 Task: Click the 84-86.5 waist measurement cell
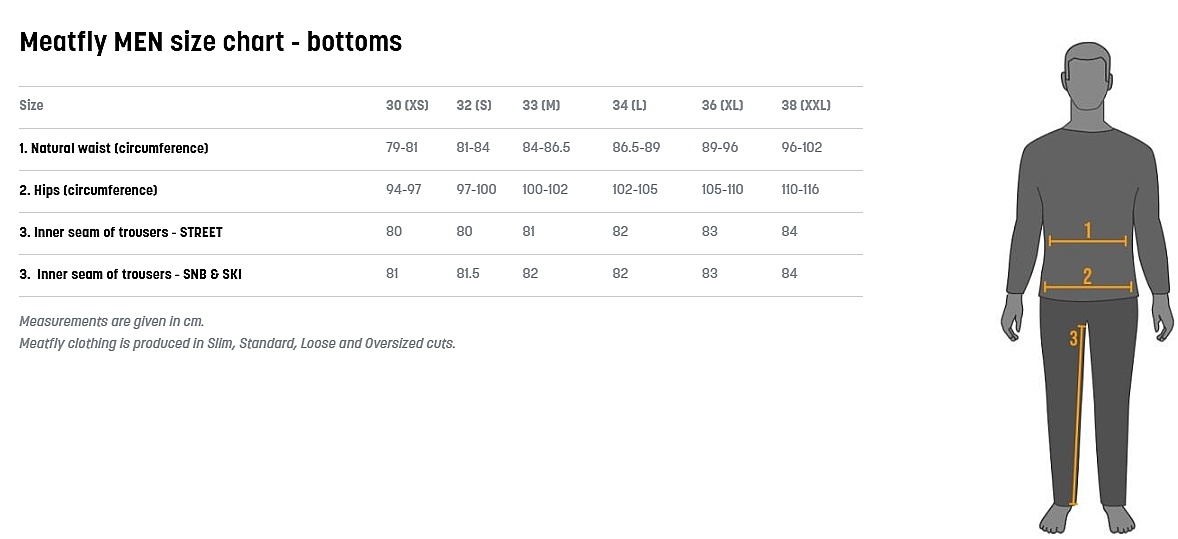point(546,148)
